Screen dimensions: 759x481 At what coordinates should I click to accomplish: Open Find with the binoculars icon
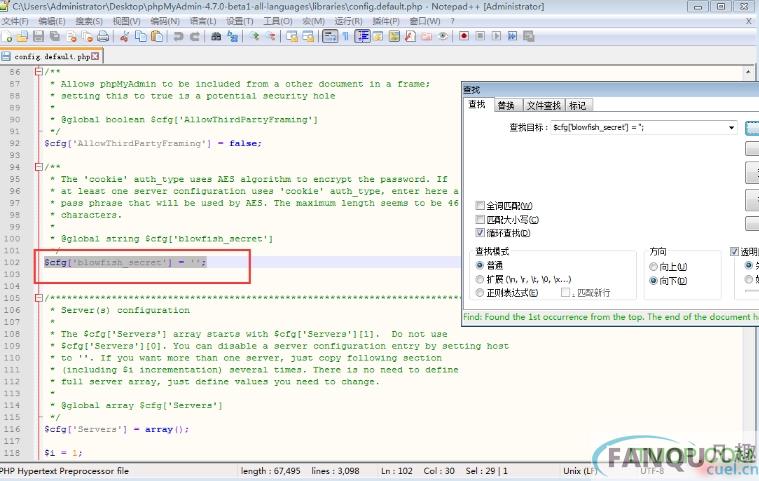tap(216, 36)
